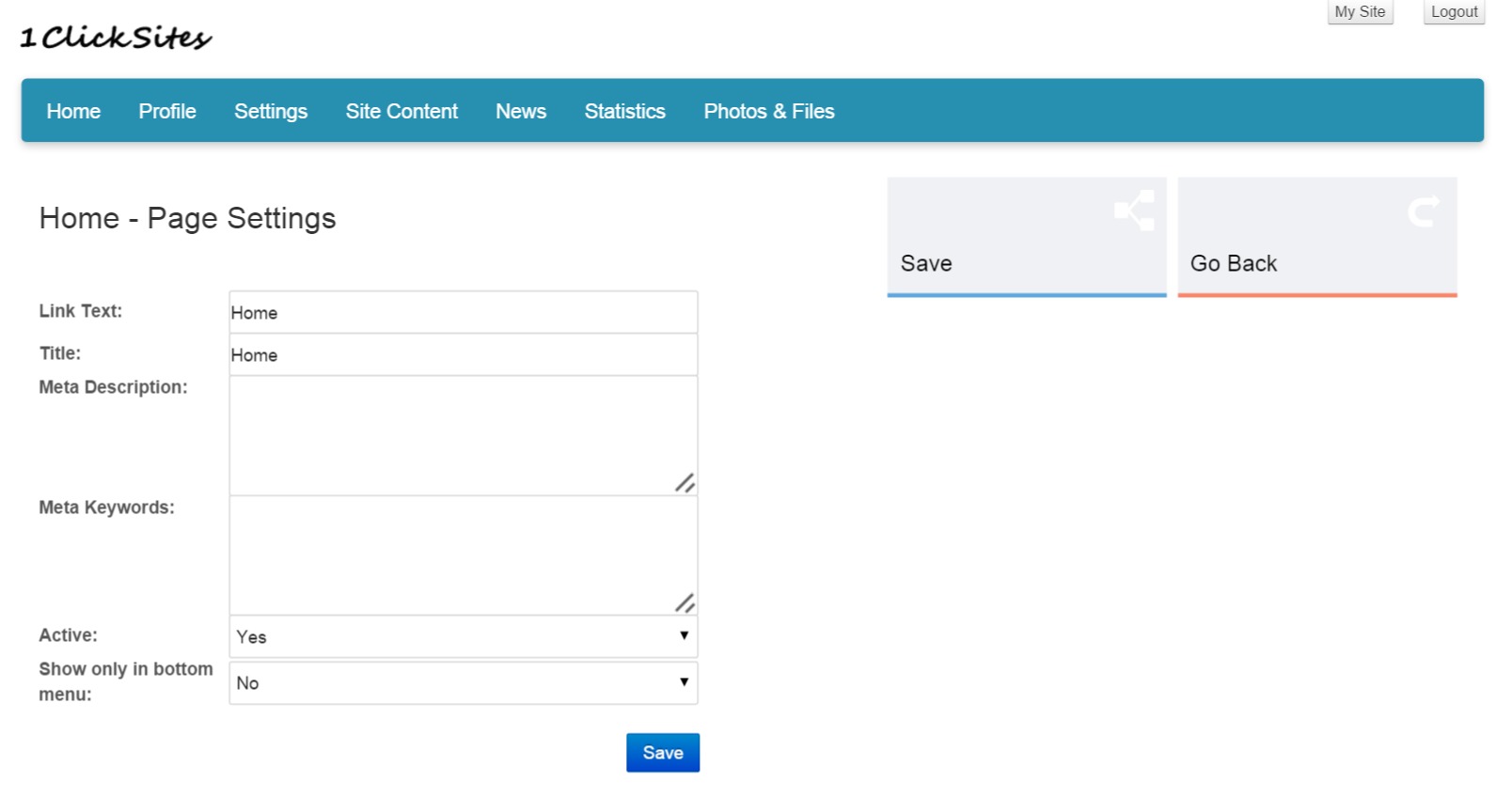Click the My Site button
The image size is (1512, 812).
click(1360, 12)
